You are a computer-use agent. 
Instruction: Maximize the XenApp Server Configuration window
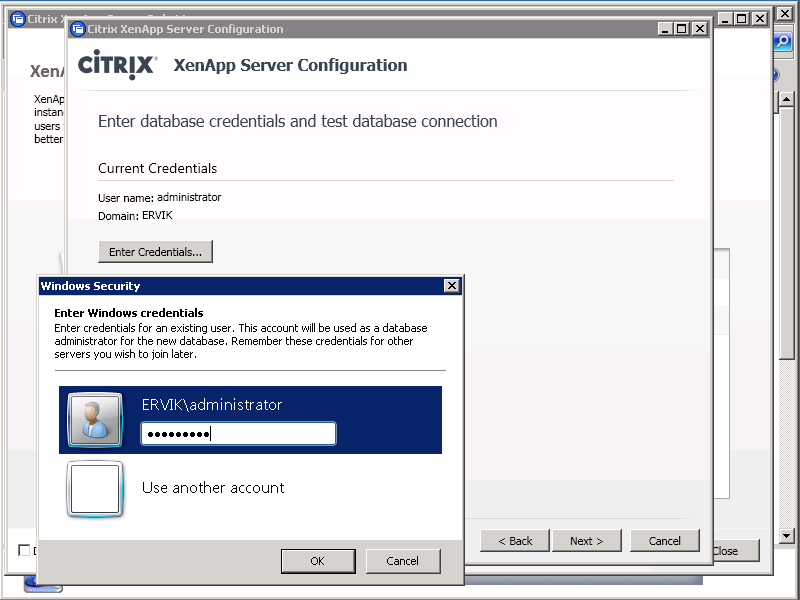[x=682, y=29]
